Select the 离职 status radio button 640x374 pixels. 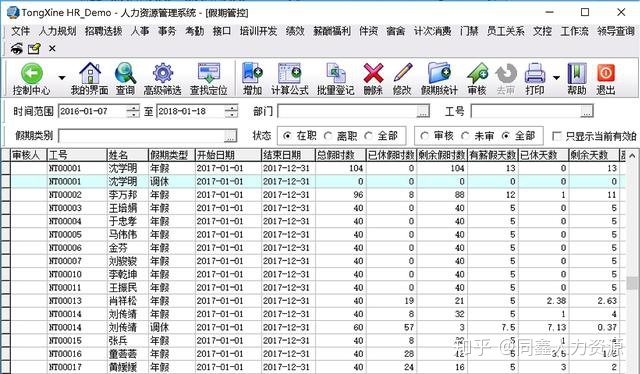coord(327,136)
